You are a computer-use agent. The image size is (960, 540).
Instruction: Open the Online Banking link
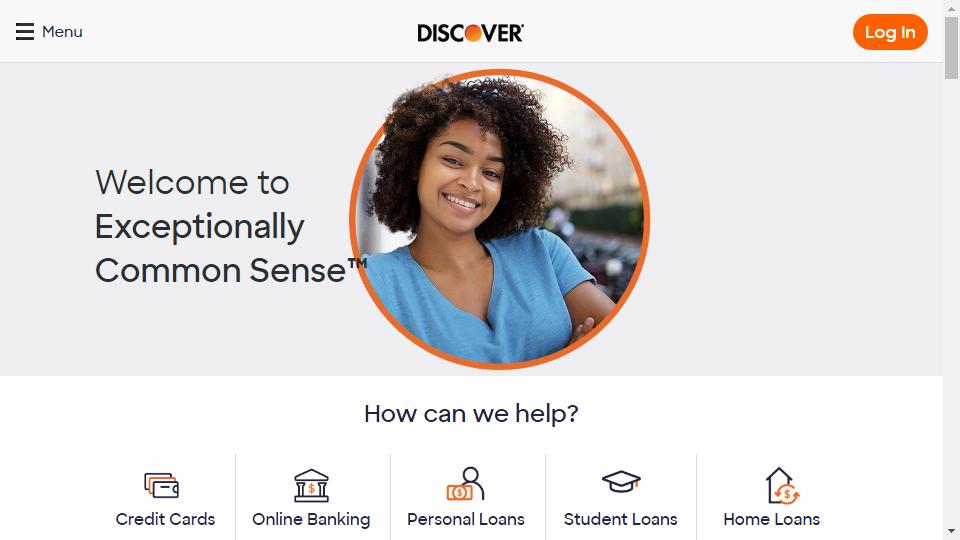point(311,519)
